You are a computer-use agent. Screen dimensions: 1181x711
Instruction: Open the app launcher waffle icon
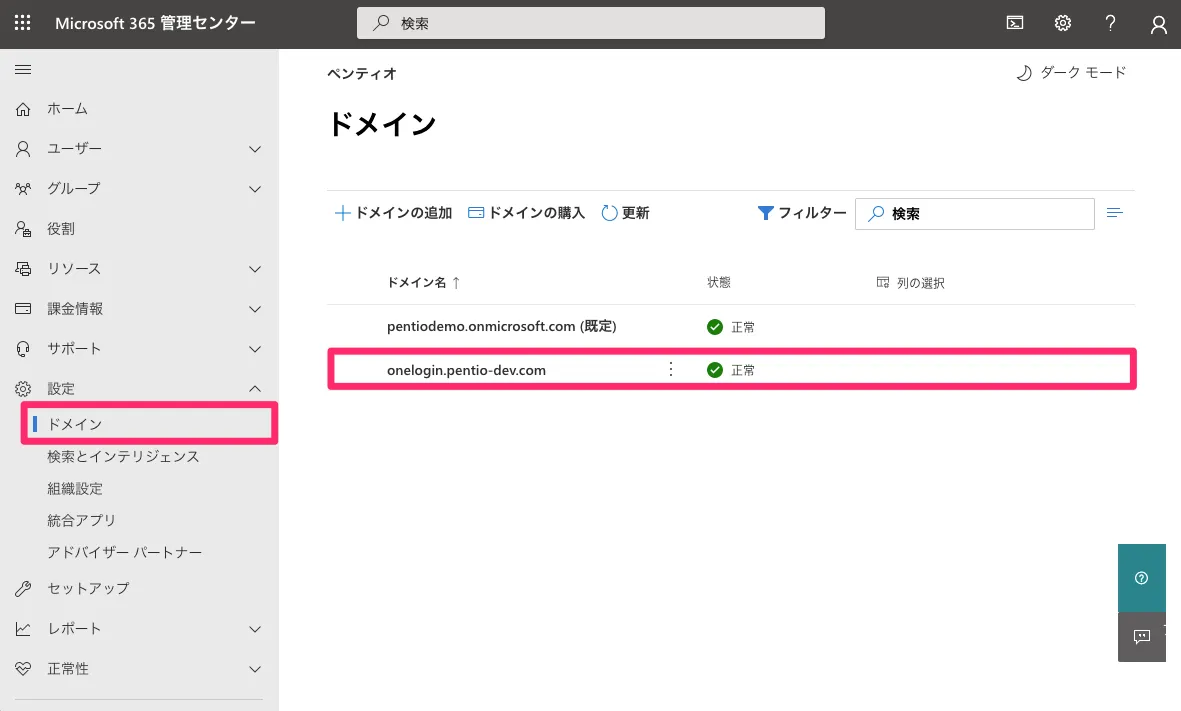click(22, 23)
